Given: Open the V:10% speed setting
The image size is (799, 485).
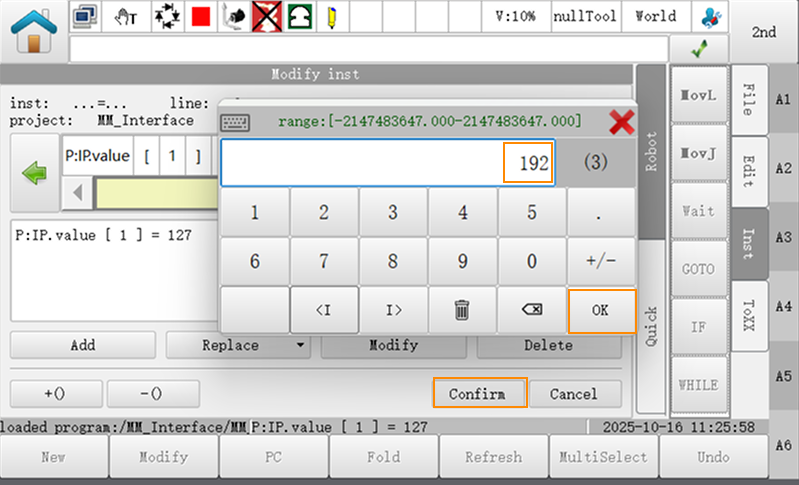Looking at the screenshot, I should [x=516, y=17].
